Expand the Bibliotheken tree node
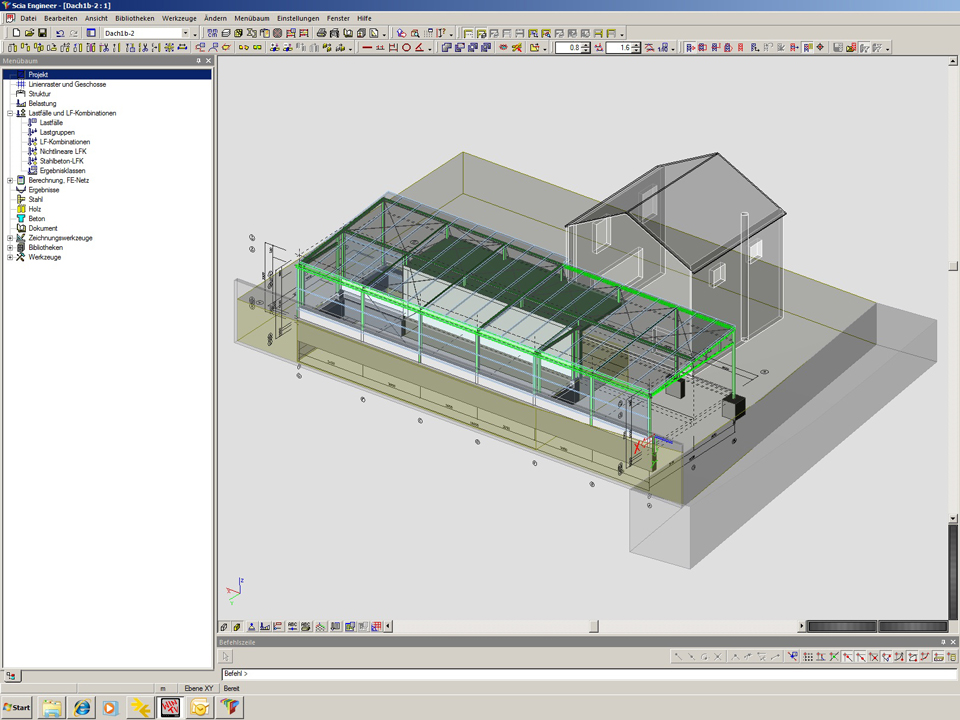 10,248
